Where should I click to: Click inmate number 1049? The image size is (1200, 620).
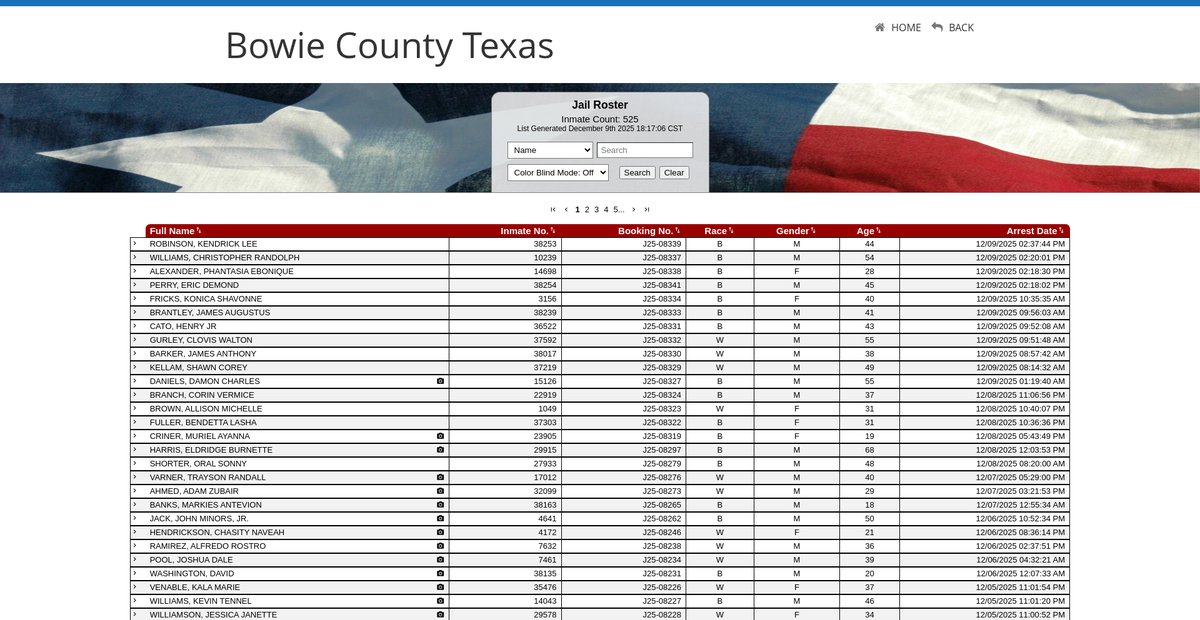click(x=548, y=409)
